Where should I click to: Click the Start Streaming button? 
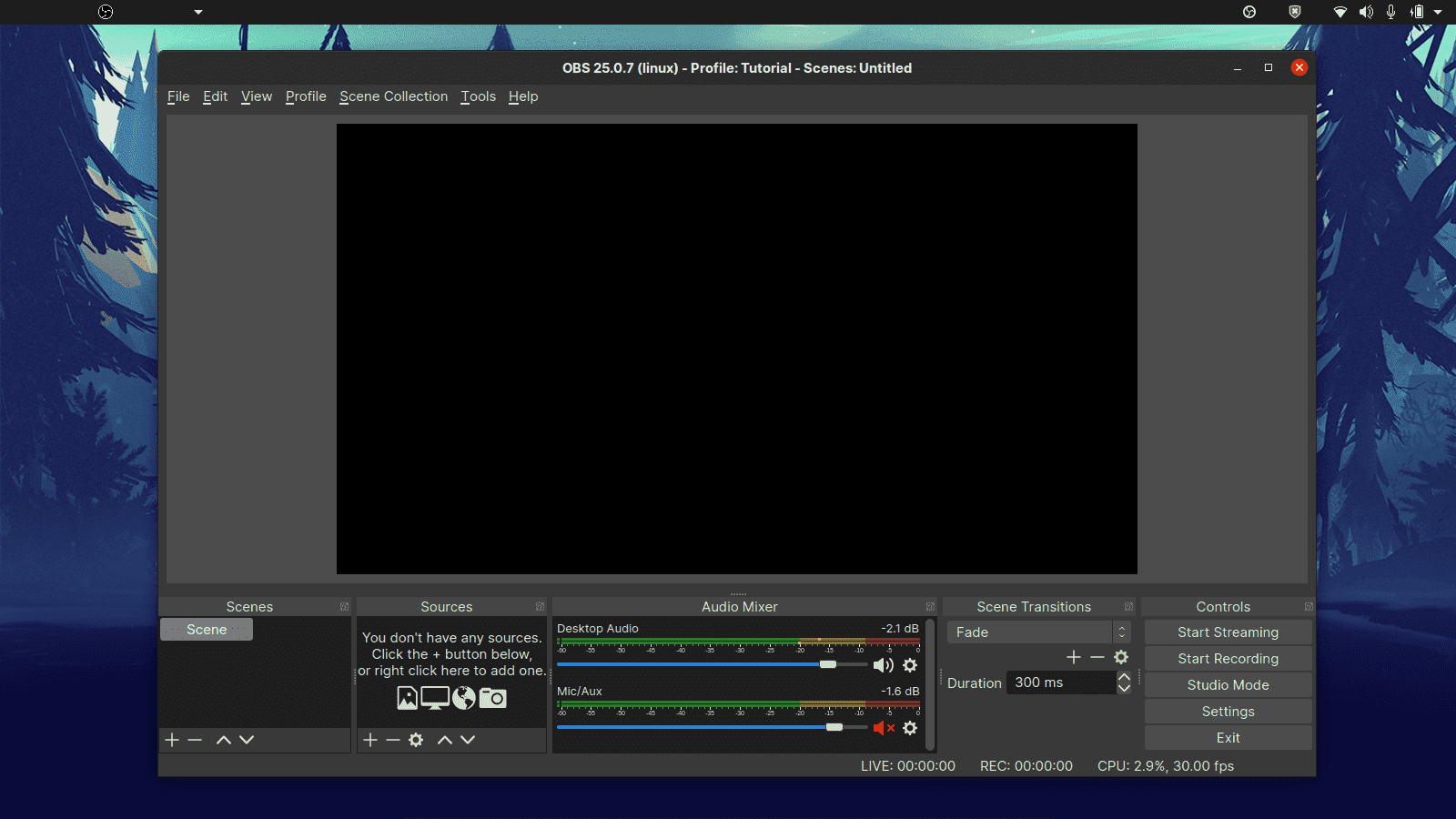coord(1228,632)
